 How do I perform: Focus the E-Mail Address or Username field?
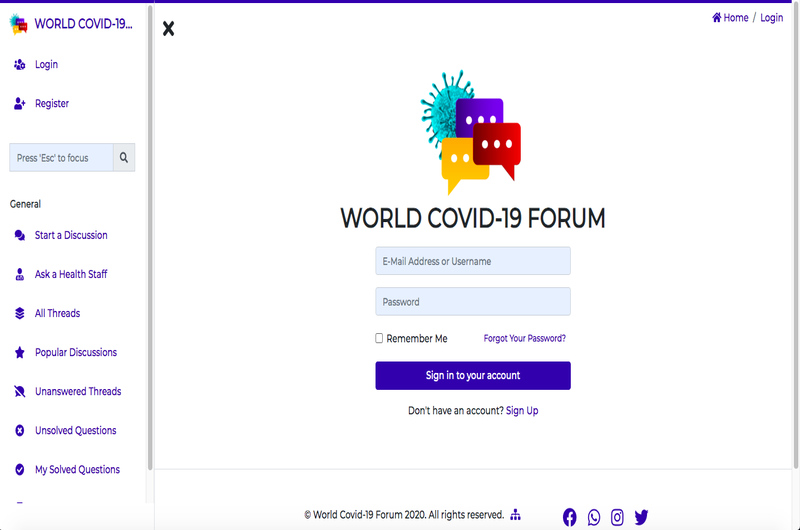[x=472, y=261]
